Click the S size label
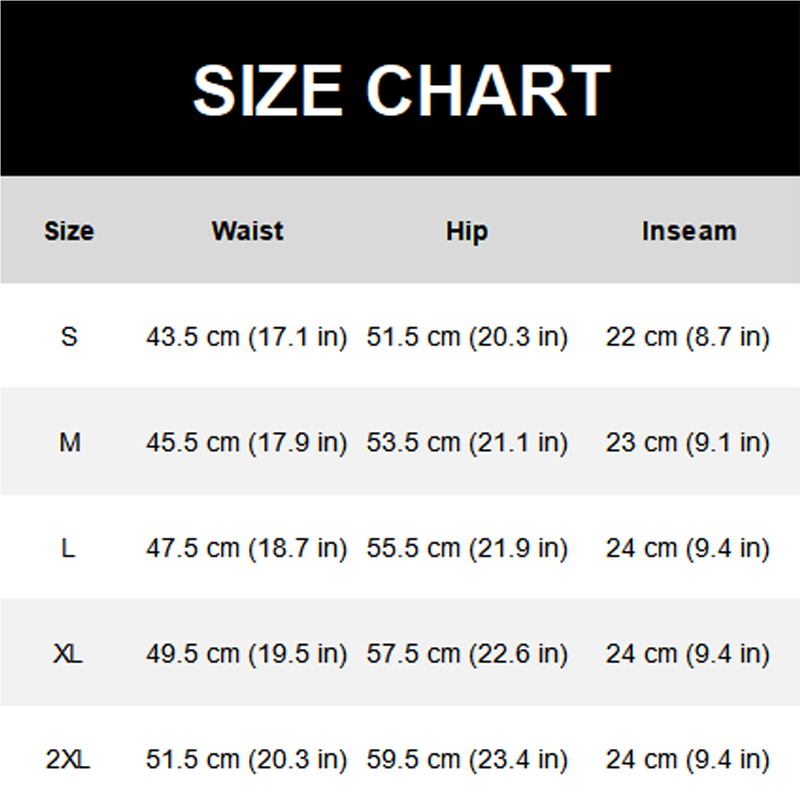The height and width of the screenshot is (800, 800). (68, 337)
